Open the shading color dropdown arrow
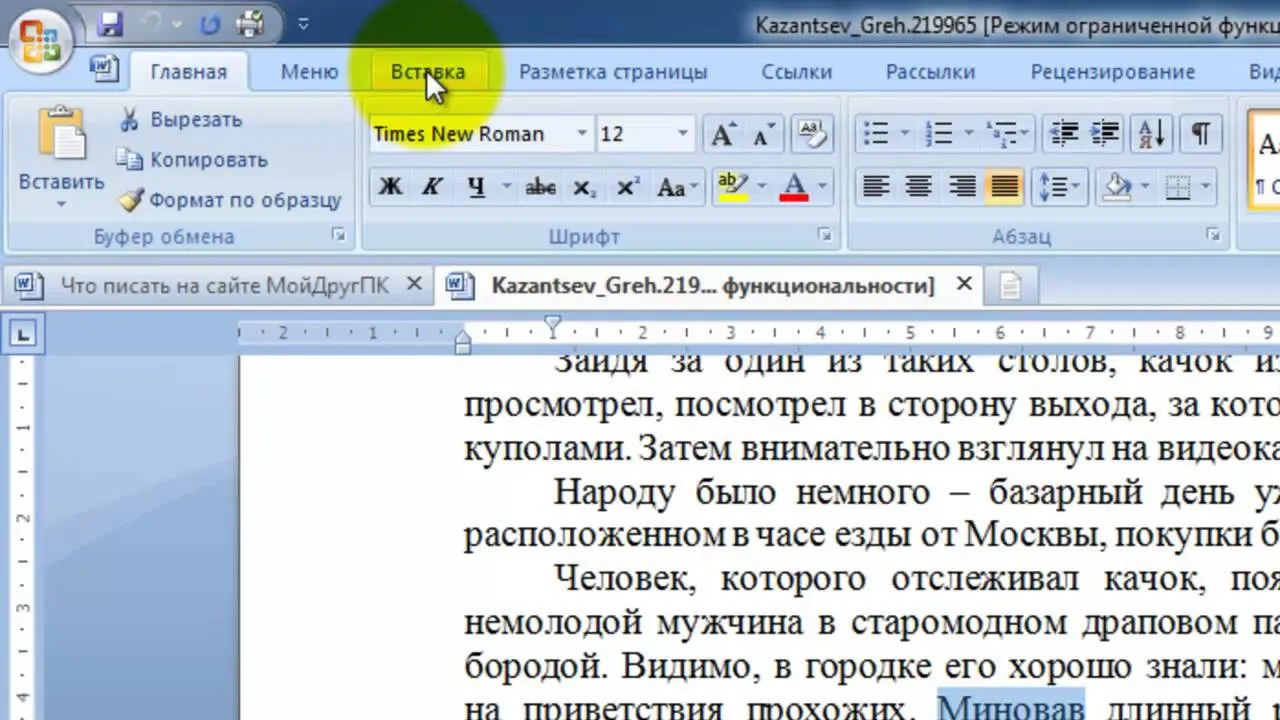The width and height of the screenshot is (1280, 720). (1146, 187)
